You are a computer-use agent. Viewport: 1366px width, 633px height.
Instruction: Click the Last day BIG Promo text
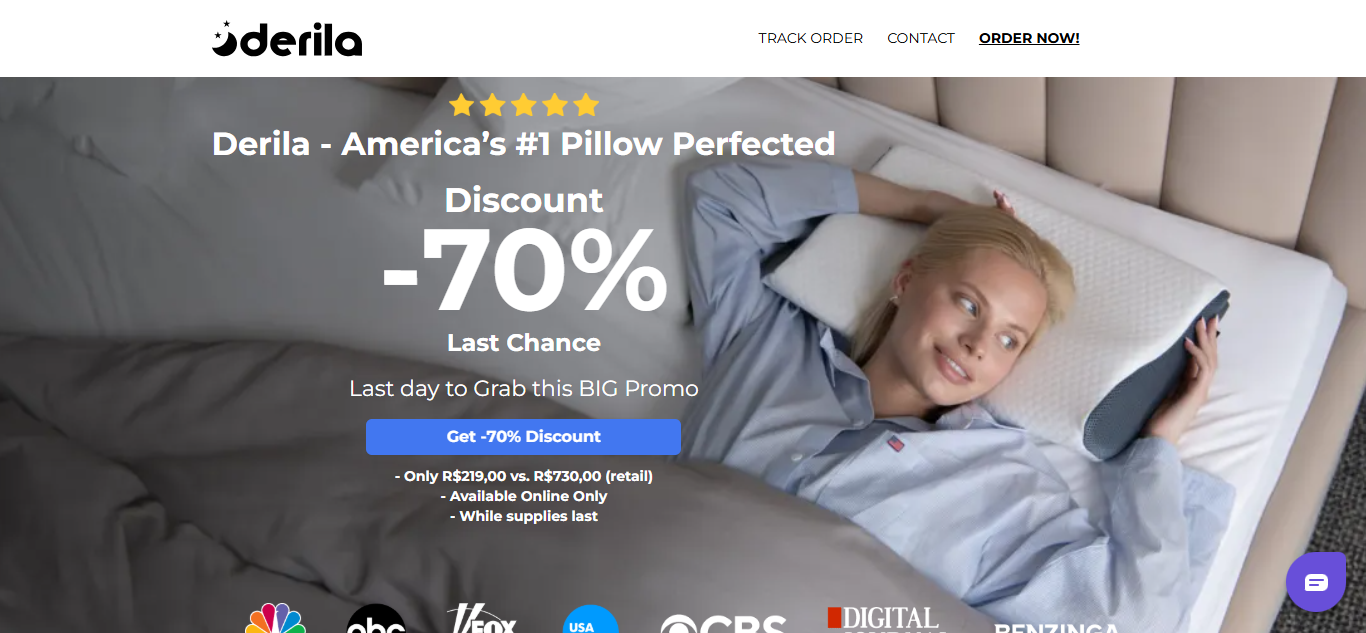tap(524, 388)
